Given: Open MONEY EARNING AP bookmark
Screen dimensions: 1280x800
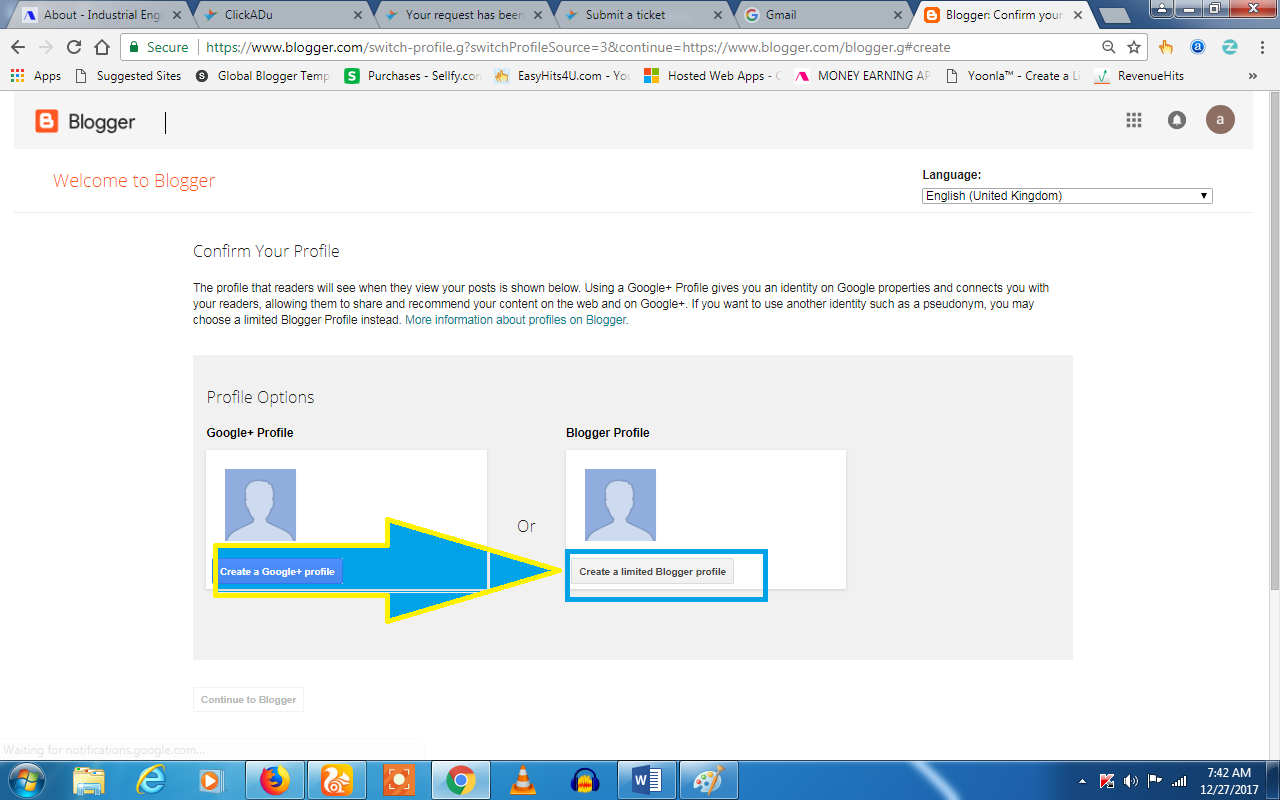Looking at the screenshot, I should [862, 76].
